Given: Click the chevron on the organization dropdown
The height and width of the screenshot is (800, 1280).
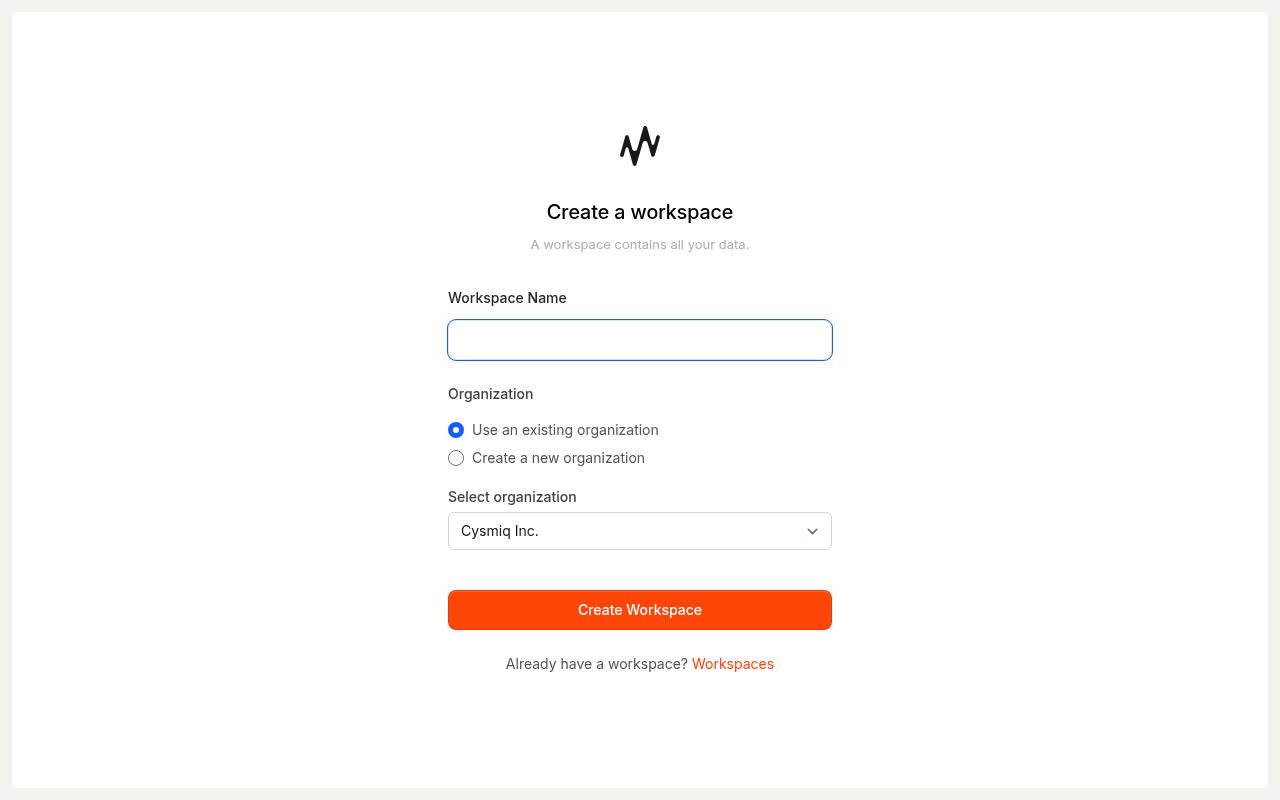Looking at the screenshot, I should pos(812,531).
